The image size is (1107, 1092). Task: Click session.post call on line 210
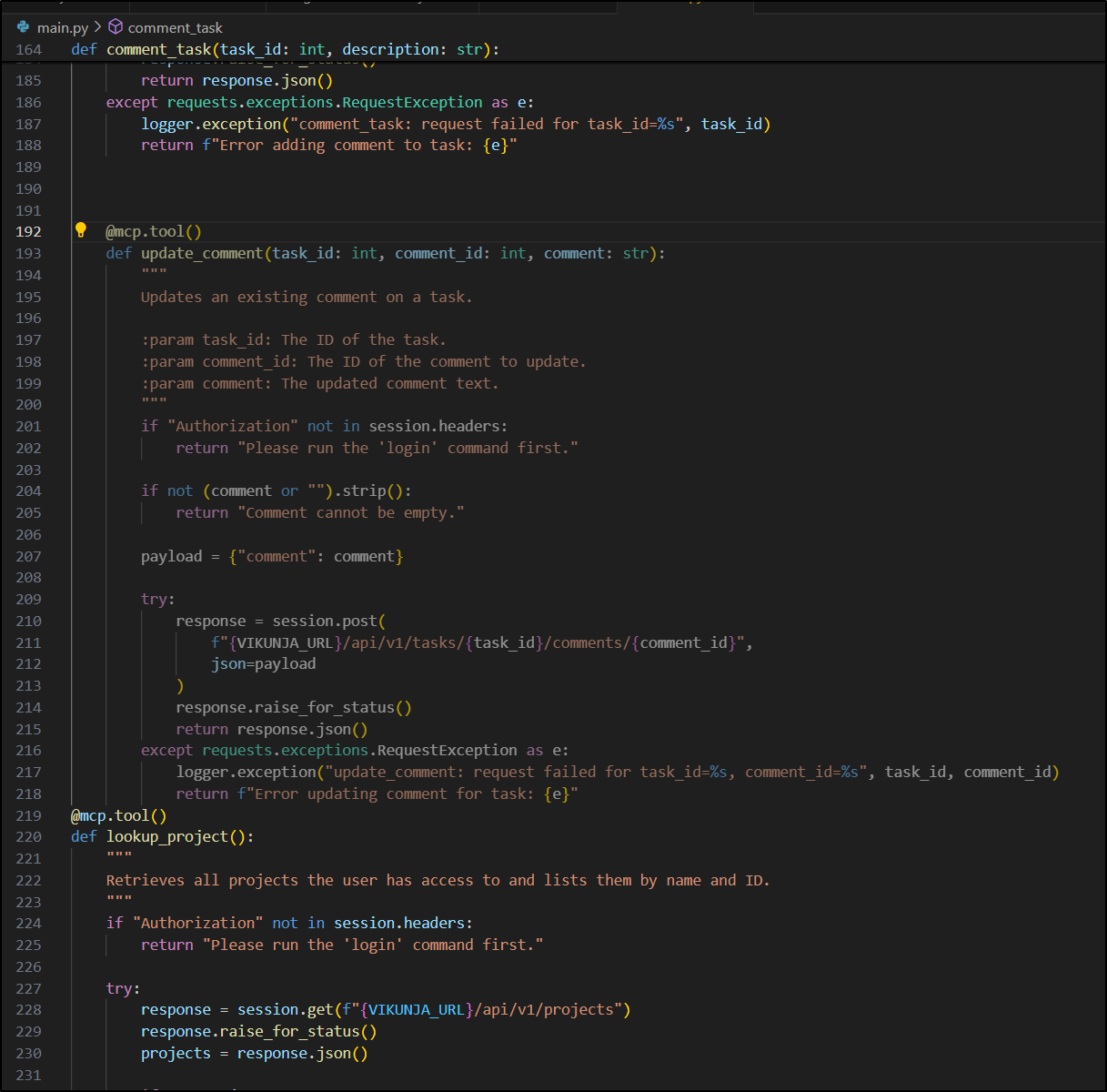pos(325,622)
